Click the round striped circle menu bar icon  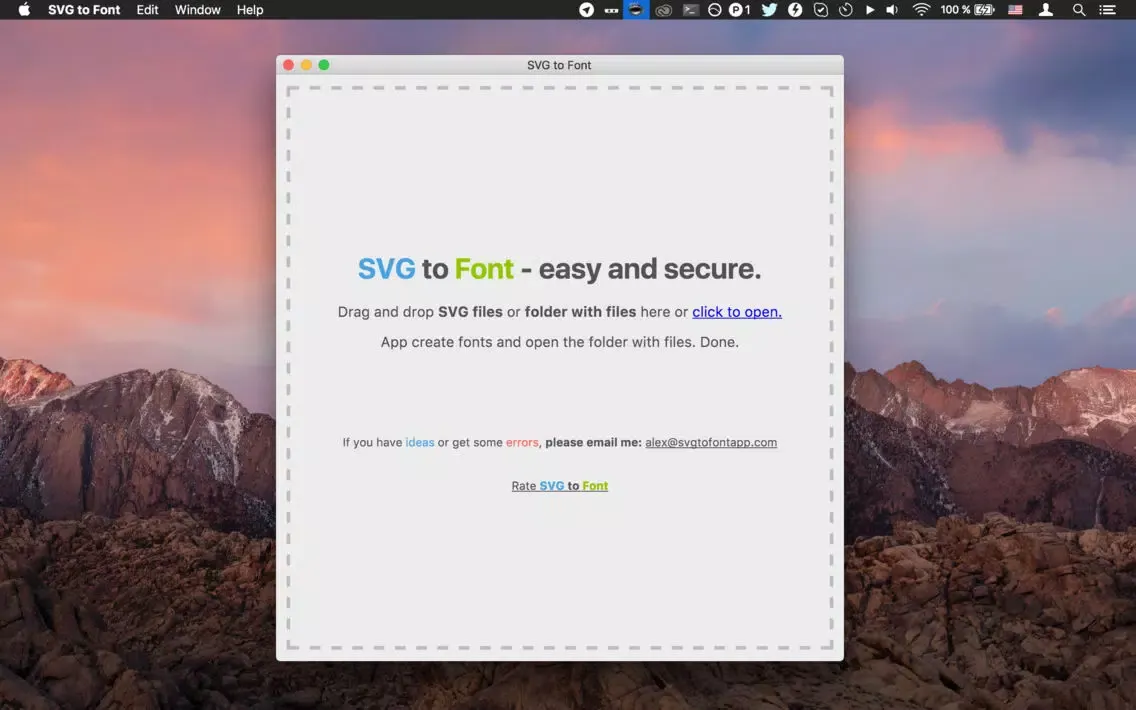tap(714, 9)
